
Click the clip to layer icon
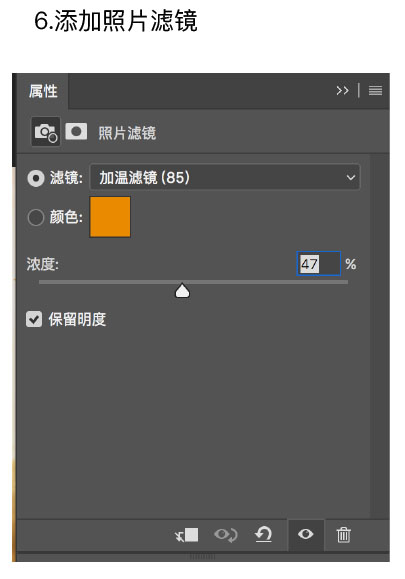tap(186, 535)
